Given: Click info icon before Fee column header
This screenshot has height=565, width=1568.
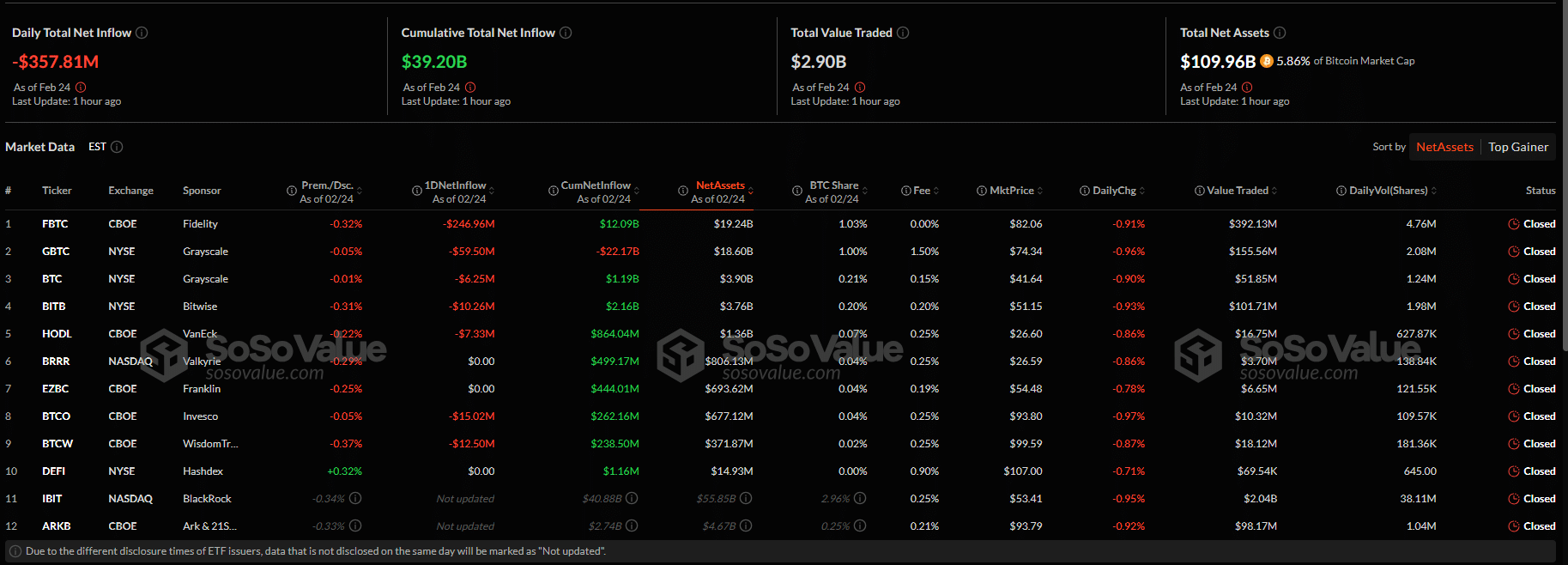Looking at the screenshot, I should (906, 191).
